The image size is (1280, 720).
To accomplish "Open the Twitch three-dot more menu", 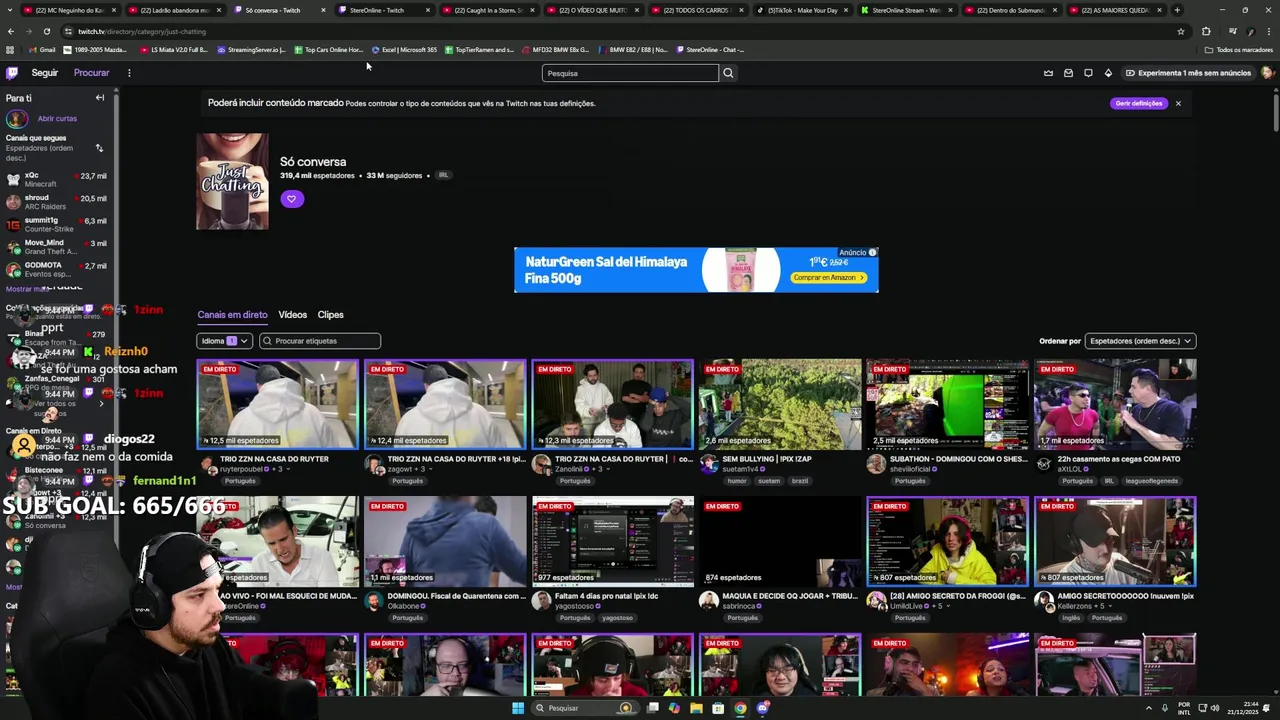I will pyautogui.click(x=129, y=73).
